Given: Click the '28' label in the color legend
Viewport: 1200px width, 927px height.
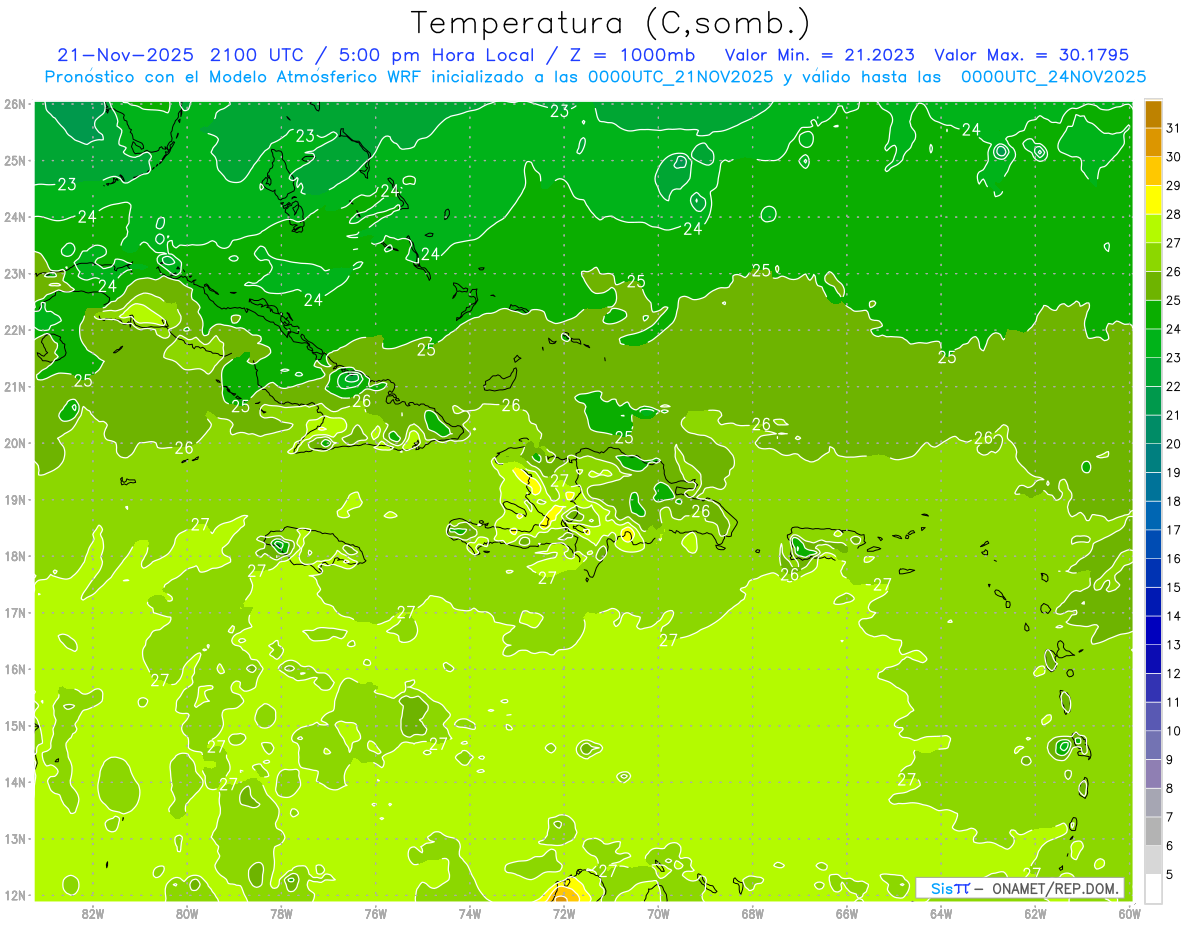Looking at the screenshot, I should pos(1174,215).
